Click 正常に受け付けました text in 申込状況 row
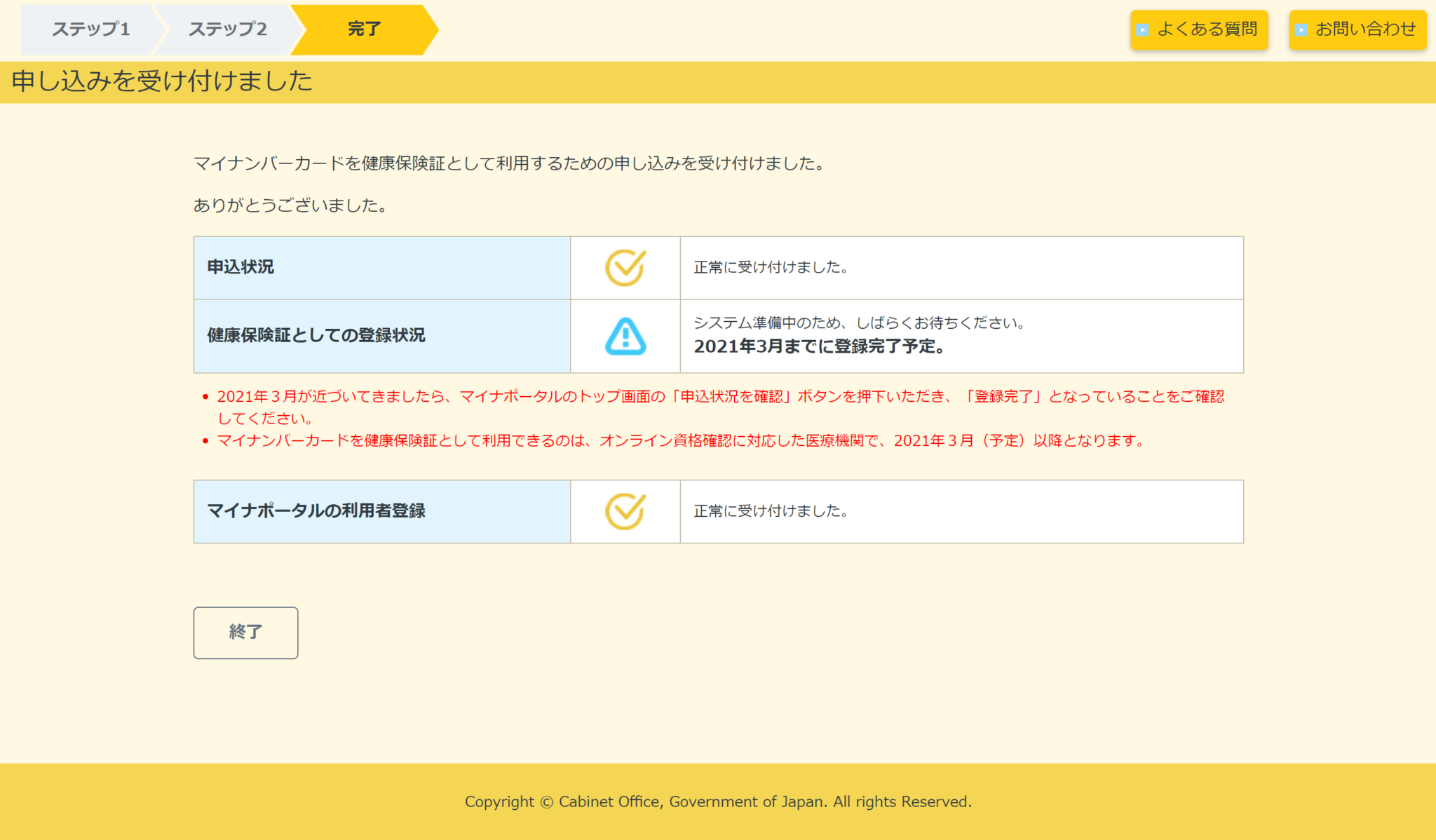Image resolution: width=1436 pixels, height=840 pixels. (771, 267)
